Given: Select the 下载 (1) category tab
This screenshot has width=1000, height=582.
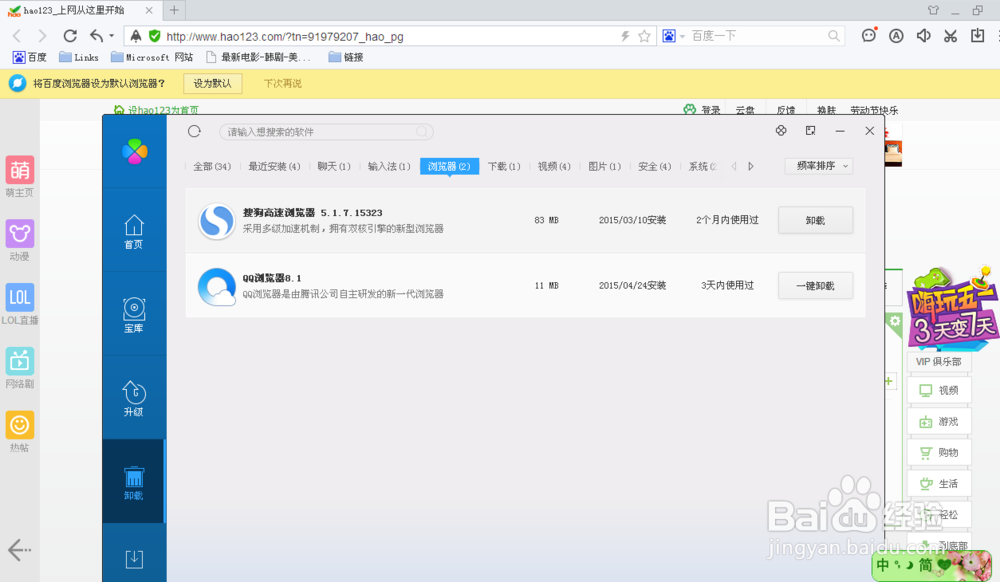Looking at the screenshot, I should point(504,166).
